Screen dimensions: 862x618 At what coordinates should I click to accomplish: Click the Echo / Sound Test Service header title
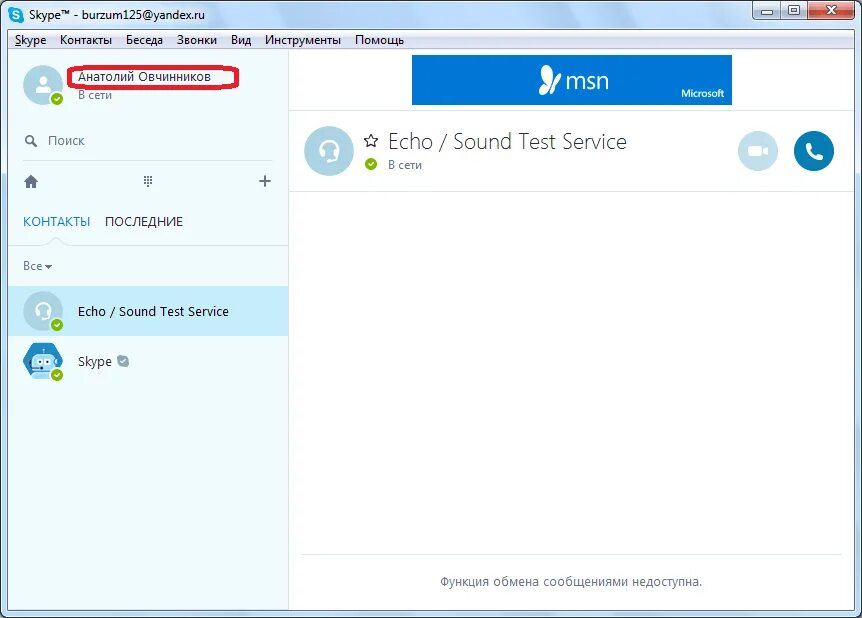507,141
